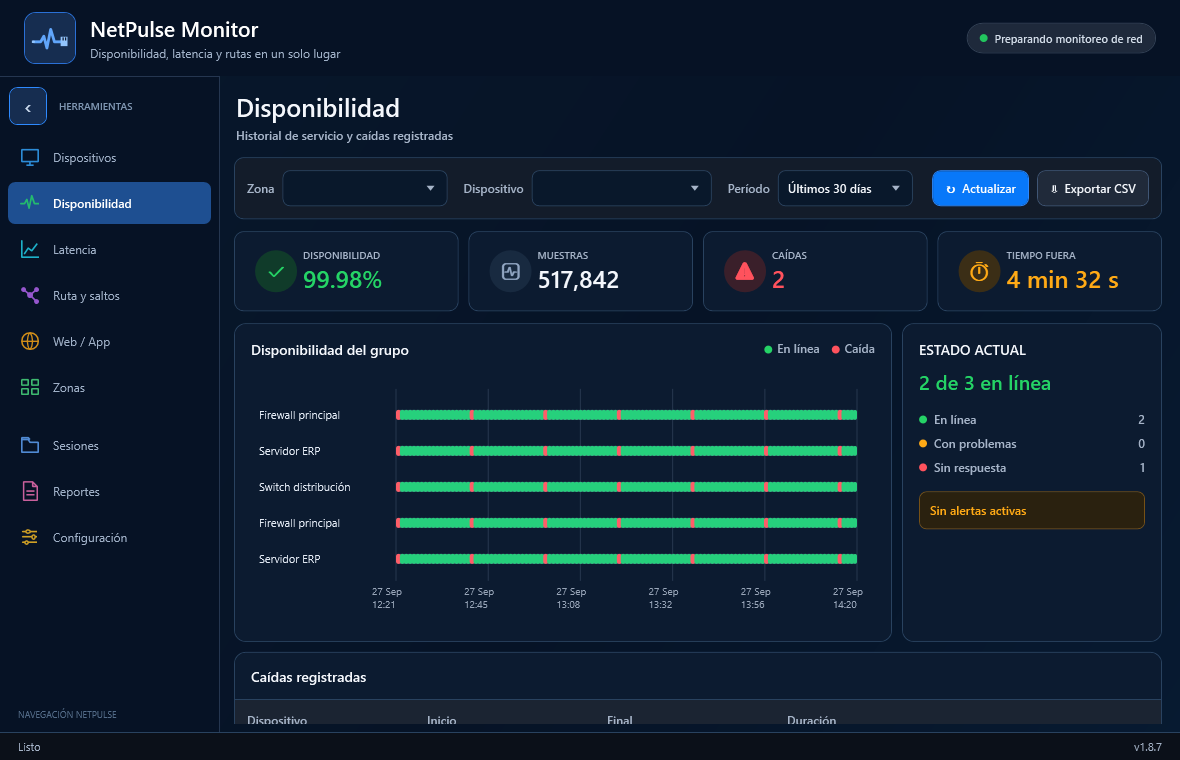This screenshot has width=1180, height=760.
Task: Click the Caída legend entry in chart
Action: click(x=853, y=349)
